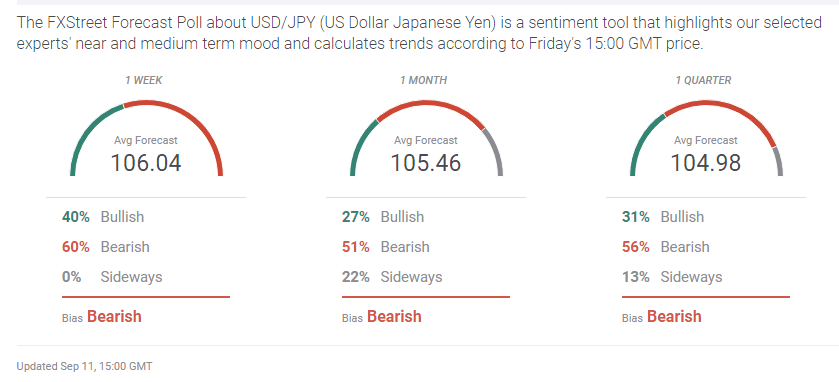
Task: Click the 106.04 average forecast value
Action: [146, 163]
